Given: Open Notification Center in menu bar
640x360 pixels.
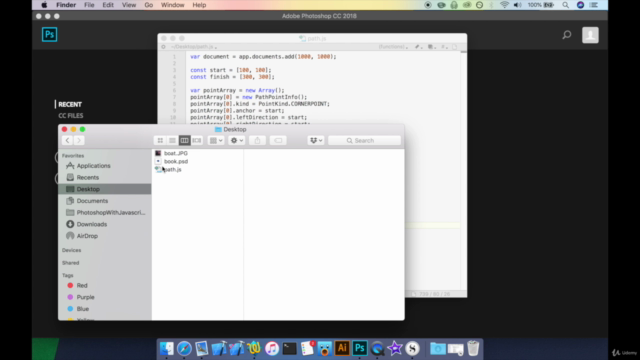Looking at the screenshot, I should coord(594,5).
